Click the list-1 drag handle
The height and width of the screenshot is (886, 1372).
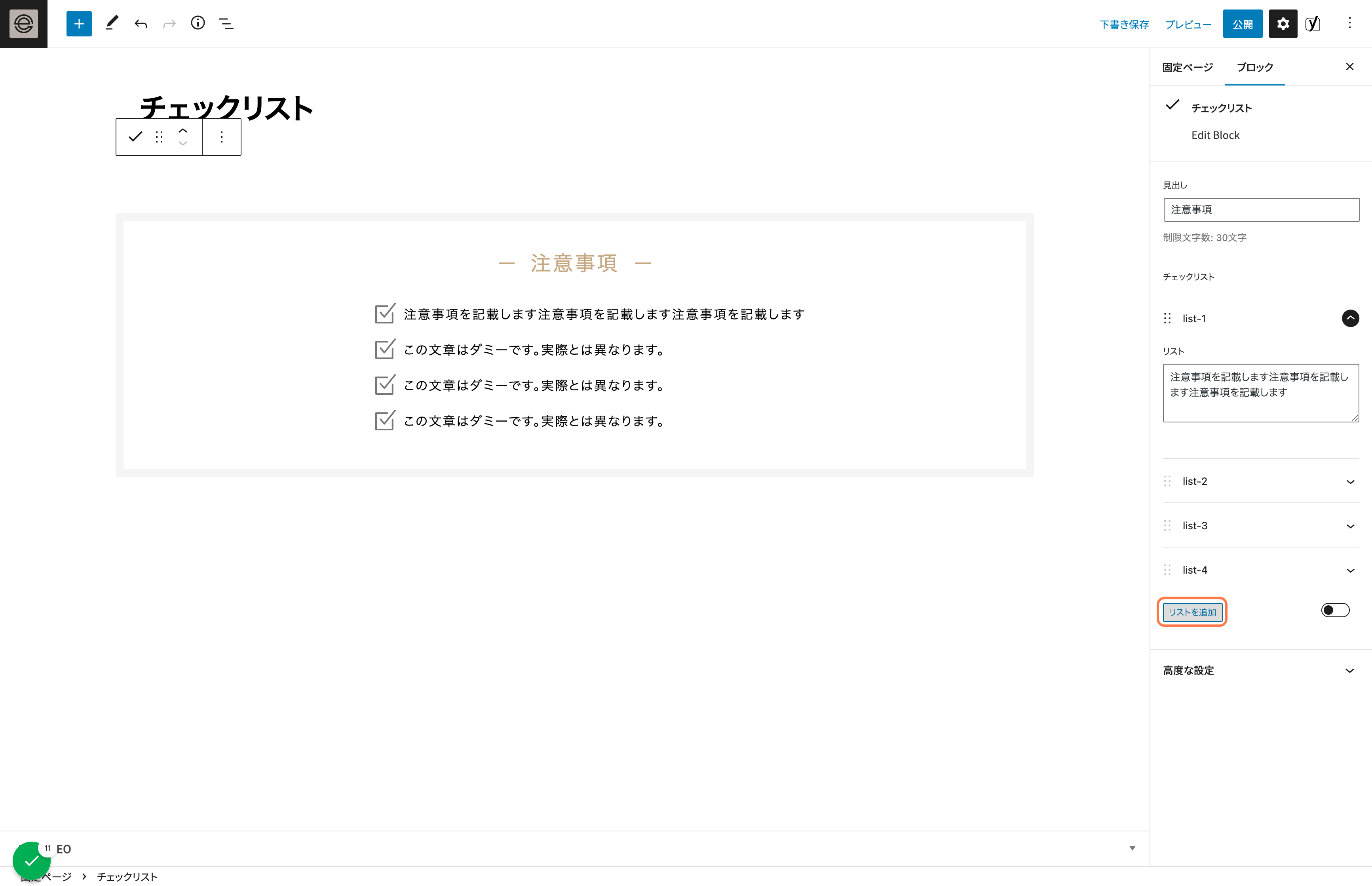[1167, 318]
